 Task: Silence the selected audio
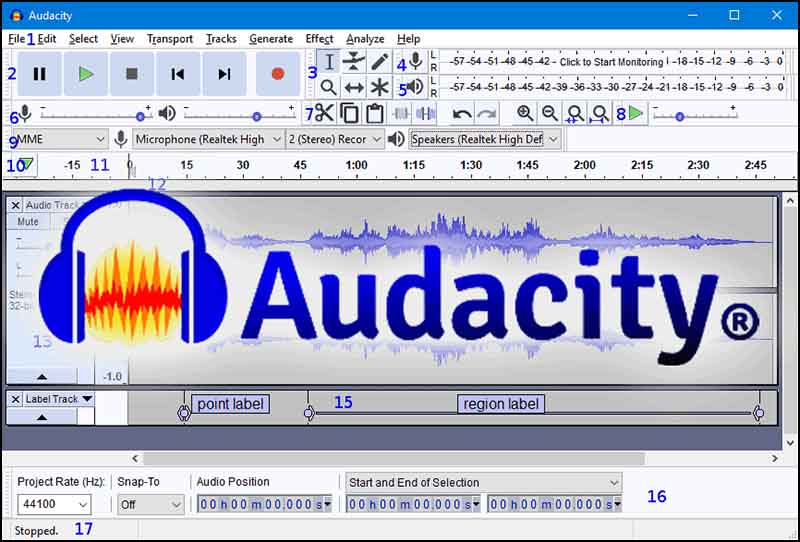426,113
